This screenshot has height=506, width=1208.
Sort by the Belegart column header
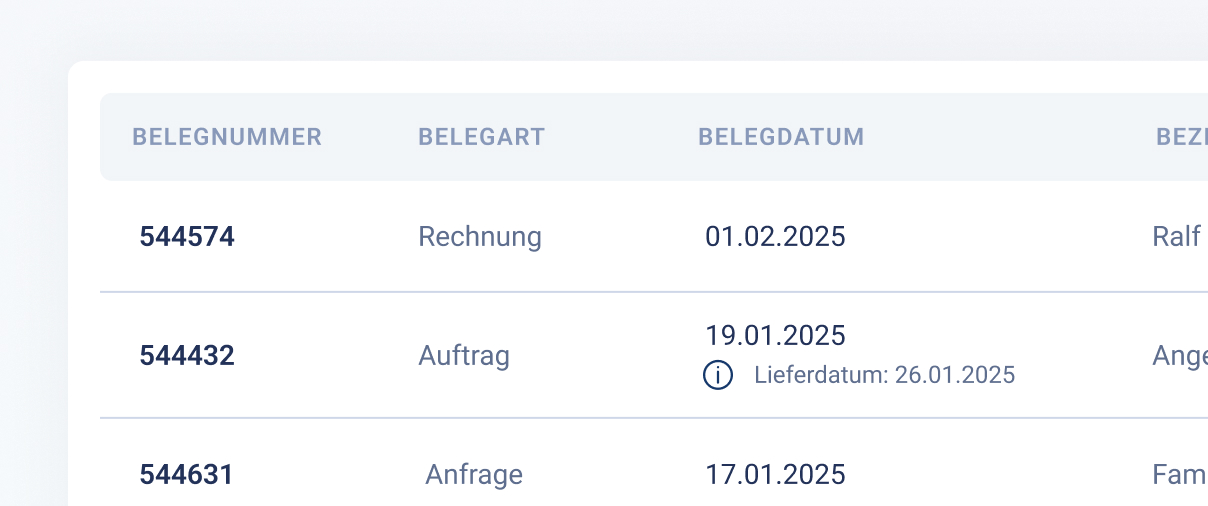(x=481, y=137)
